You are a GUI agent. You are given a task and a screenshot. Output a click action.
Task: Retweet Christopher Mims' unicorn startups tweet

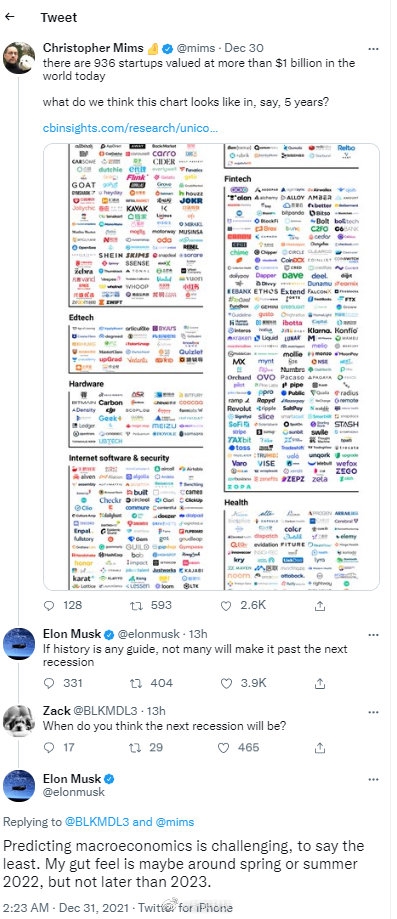point(135,605)
